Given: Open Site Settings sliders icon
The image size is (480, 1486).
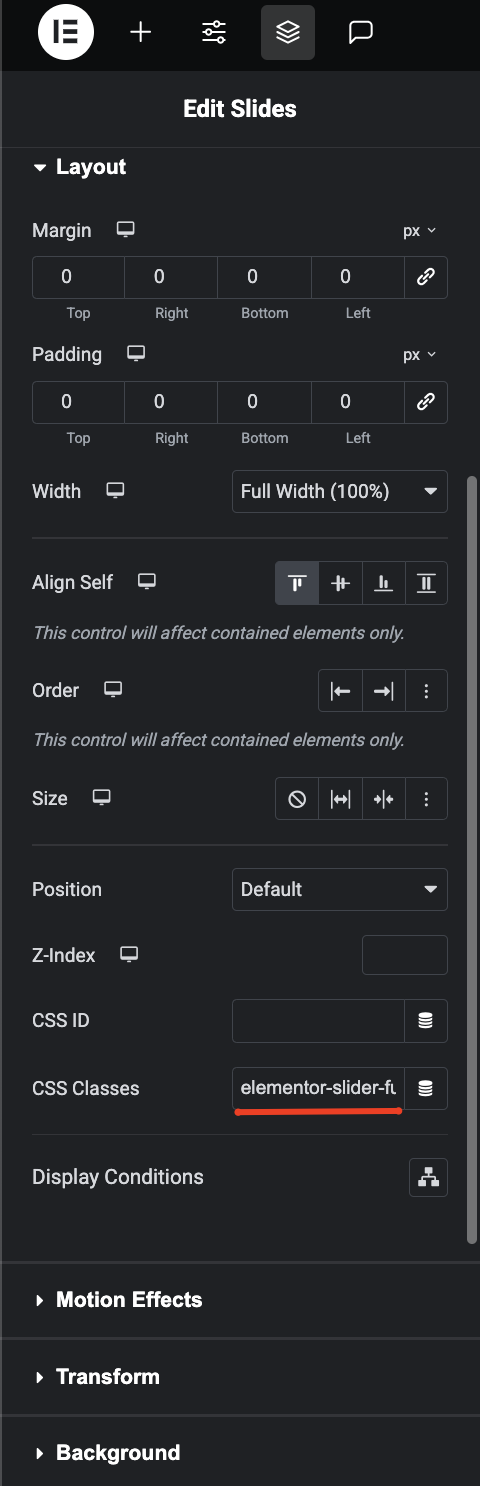Looking at the screenshot, I should [214, 33].
